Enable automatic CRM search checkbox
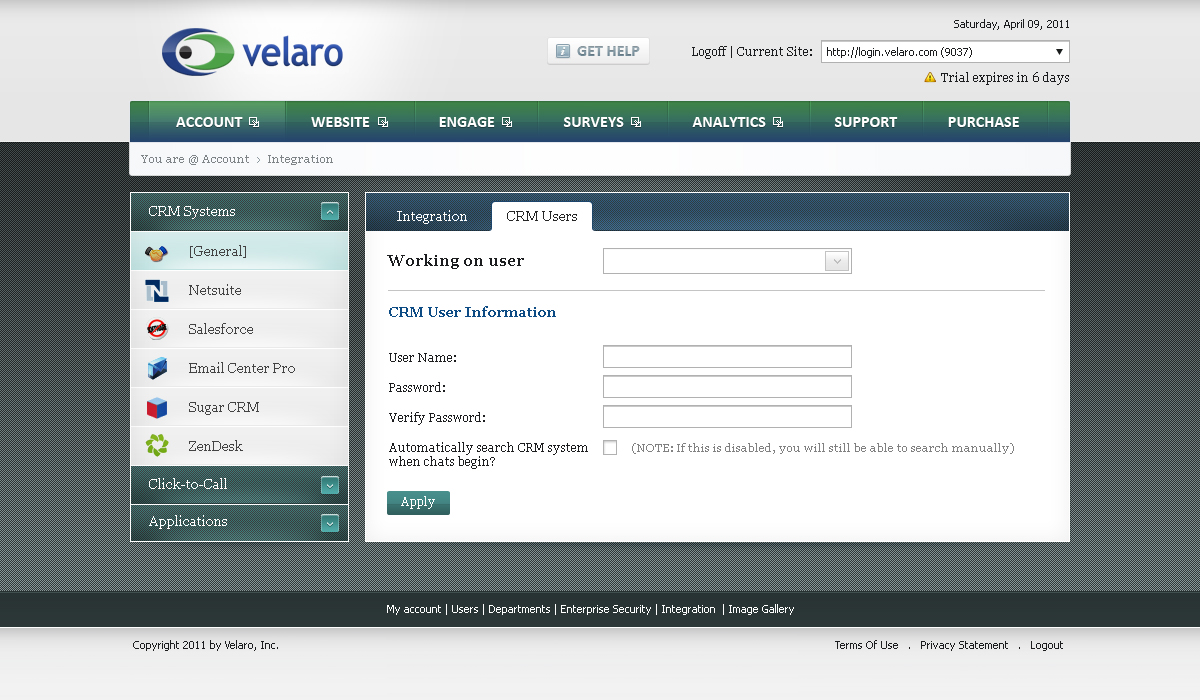 610,448
